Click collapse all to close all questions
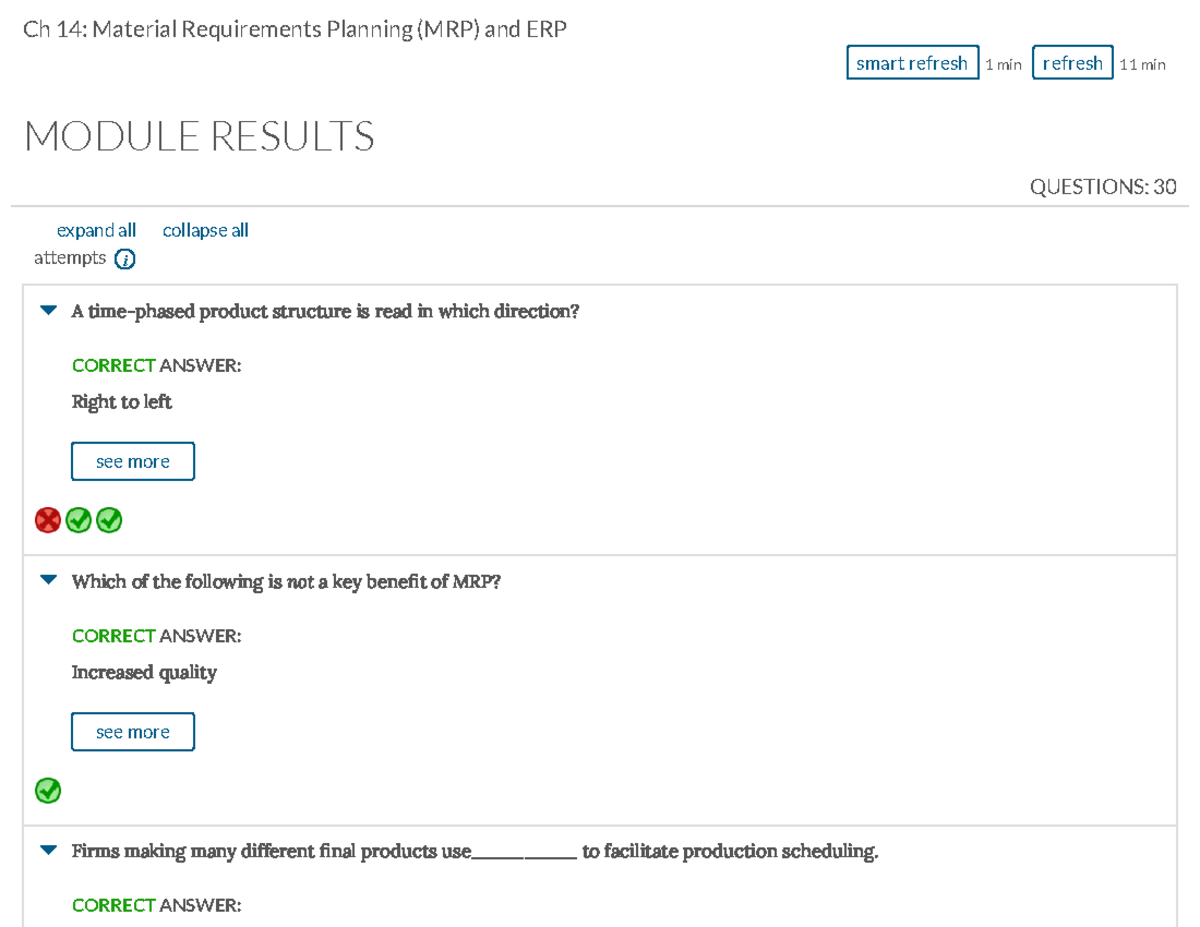 (x=205, y=230)
